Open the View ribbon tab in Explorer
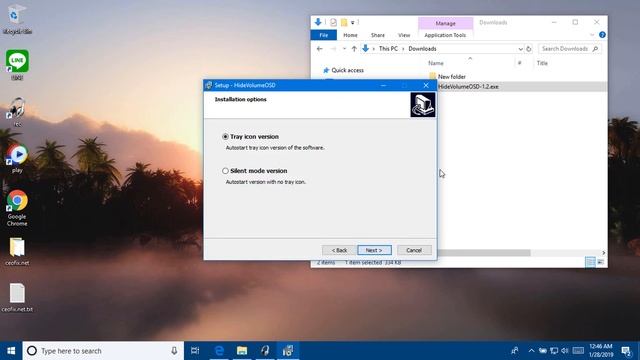640x360 pixels. 404,35
